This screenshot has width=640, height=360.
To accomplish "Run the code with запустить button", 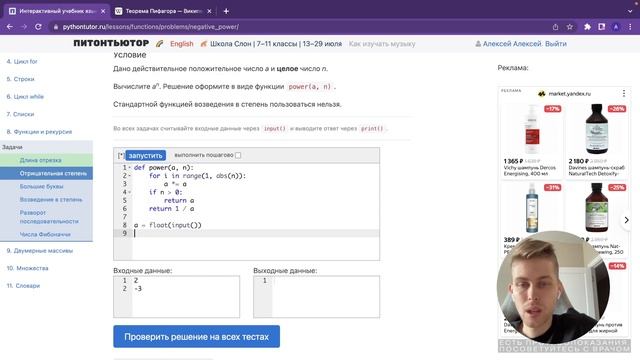I will [145, 155].
